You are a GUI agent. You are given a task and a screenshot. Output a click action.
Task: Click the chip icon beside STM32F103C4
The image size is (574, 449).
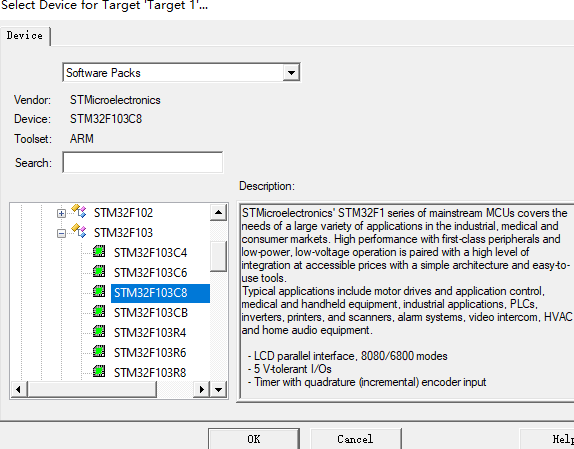99,251
